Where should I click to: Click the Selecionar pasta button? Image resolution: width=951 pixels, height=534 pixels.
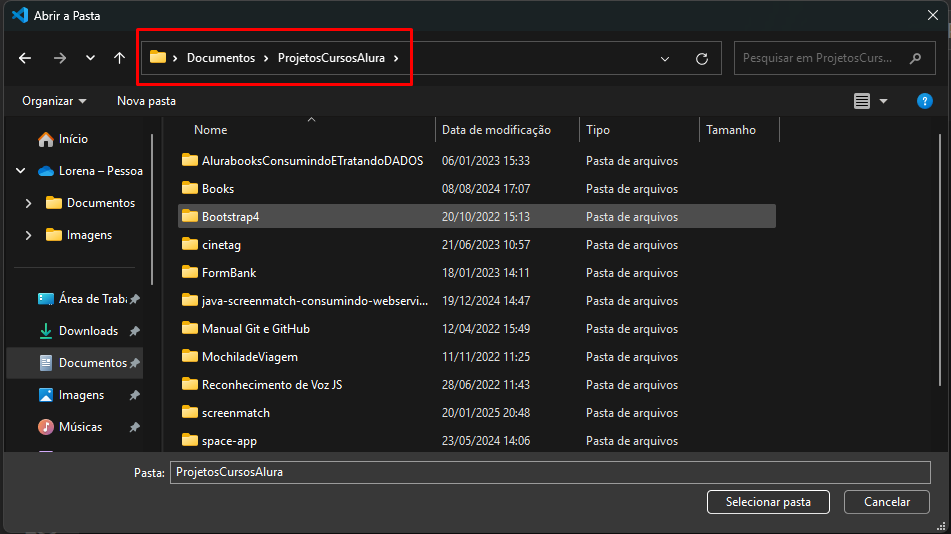point(768,502)
